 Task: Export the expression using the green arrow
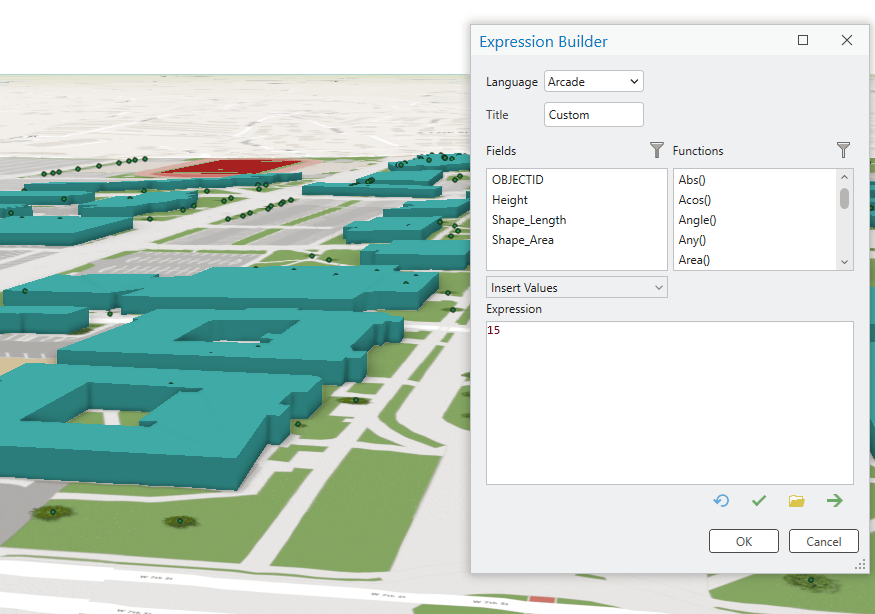(x=834, y=500)
